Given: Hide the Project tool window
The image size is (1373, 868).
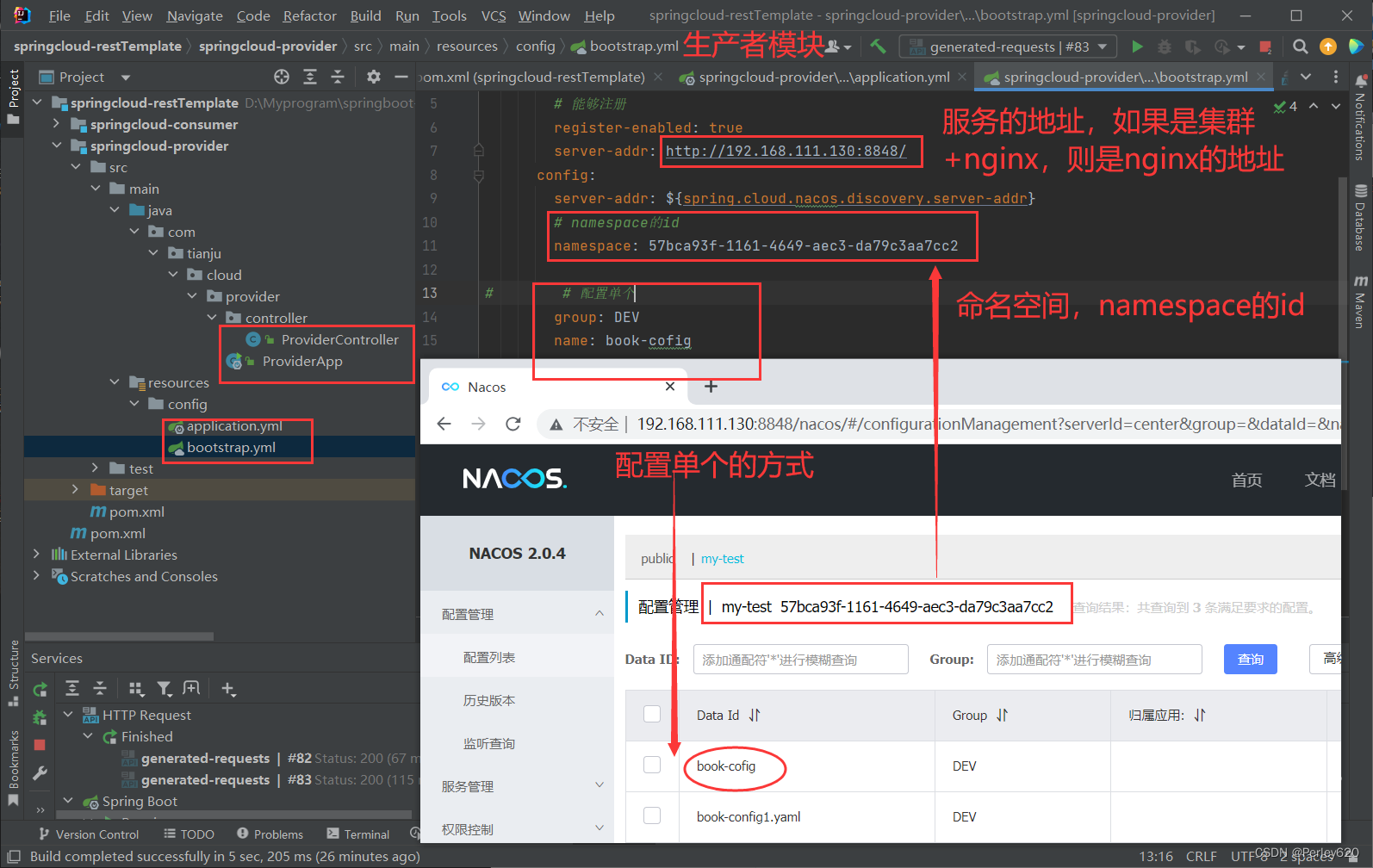Looking at the screenshot, I should 401,77.
